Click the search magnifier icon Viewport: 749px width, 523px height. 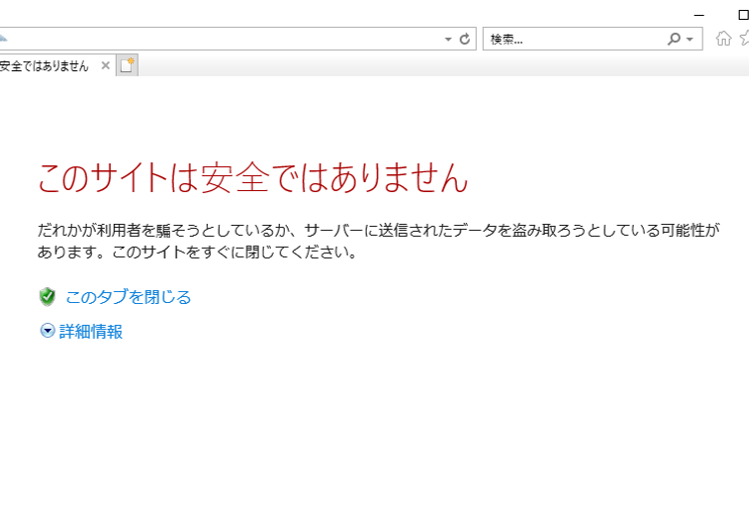click(674, 39)
